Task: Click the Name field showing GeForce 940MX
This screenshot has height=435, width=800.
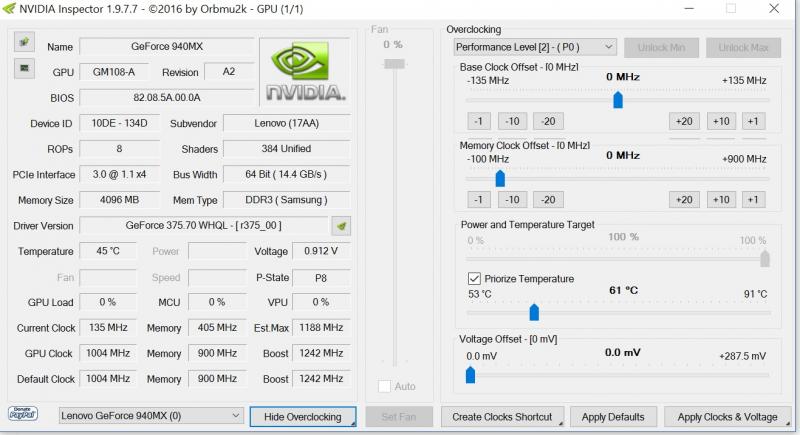Action: (167, 46)
